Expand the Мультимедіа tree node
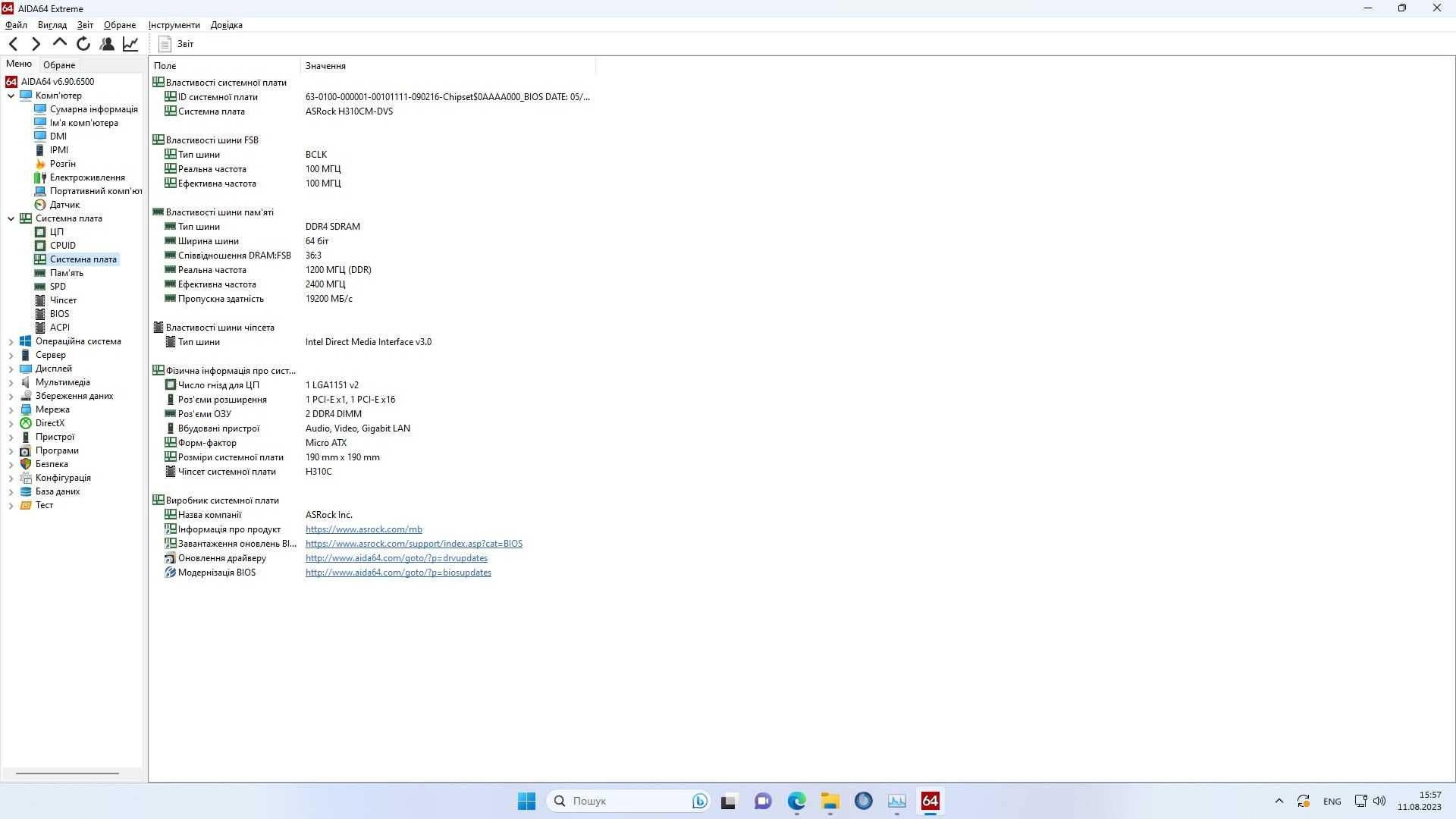This screenshot has width=1456, height=819. [x=11, y=383]
